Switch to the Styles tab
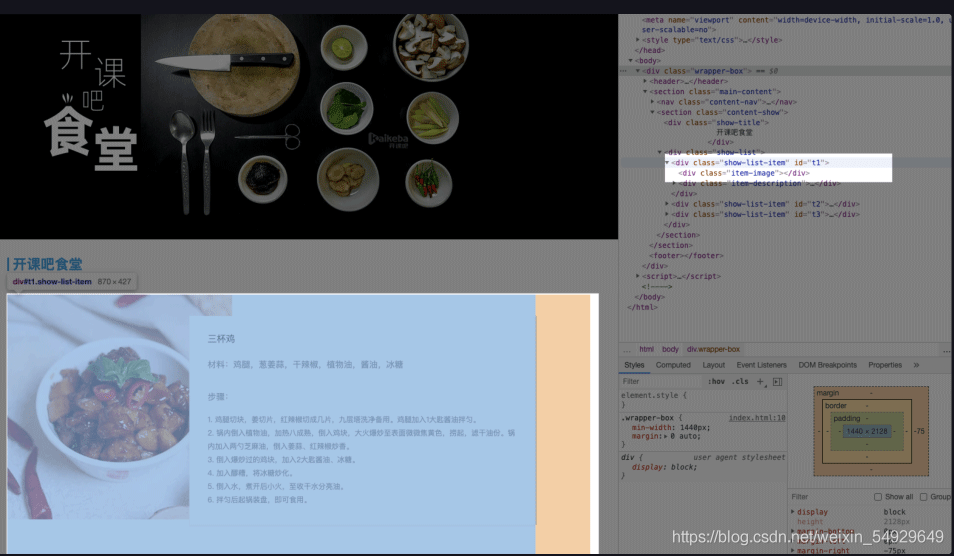 (634, 365)
